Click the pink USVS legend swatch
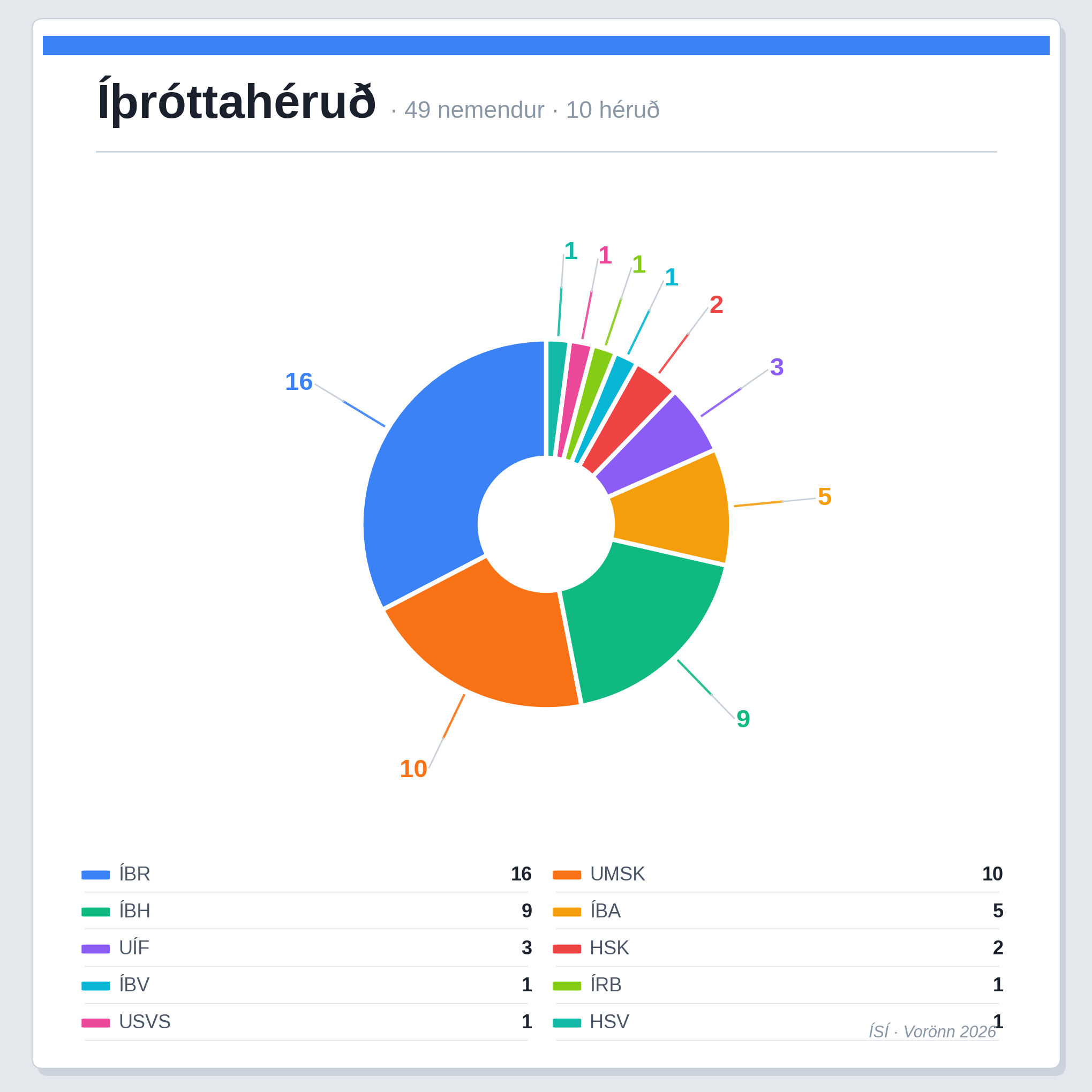The width and height of the screenshot is (1092, 1092). coord(95,1023)
